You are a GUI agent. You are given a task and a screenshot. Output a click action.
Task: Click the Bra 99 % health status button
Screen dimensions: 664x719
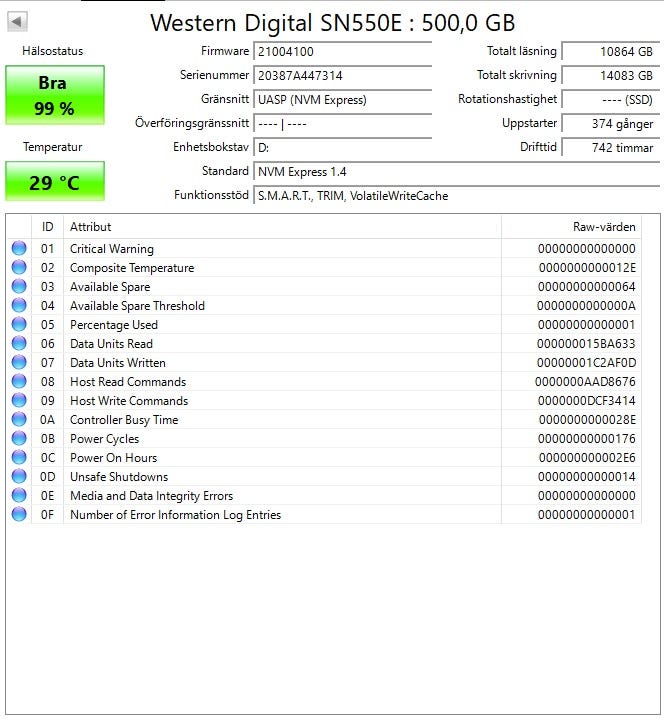[x=55, y=95]
